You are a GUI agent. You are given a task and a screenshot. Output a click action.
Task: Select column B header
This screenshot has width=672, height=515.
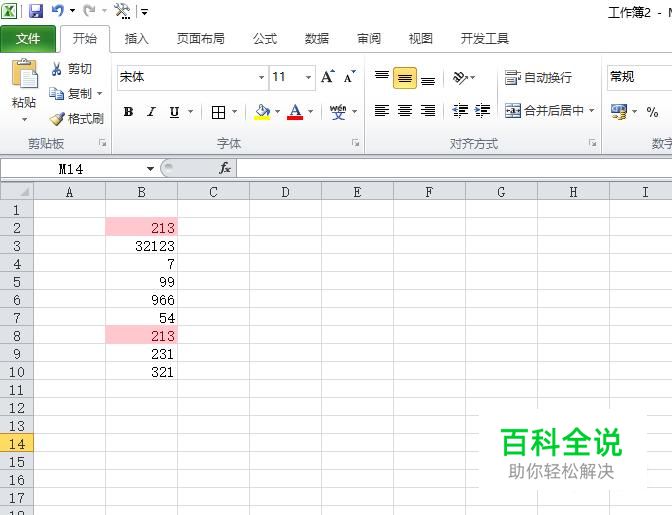click(x=141, y=192)
